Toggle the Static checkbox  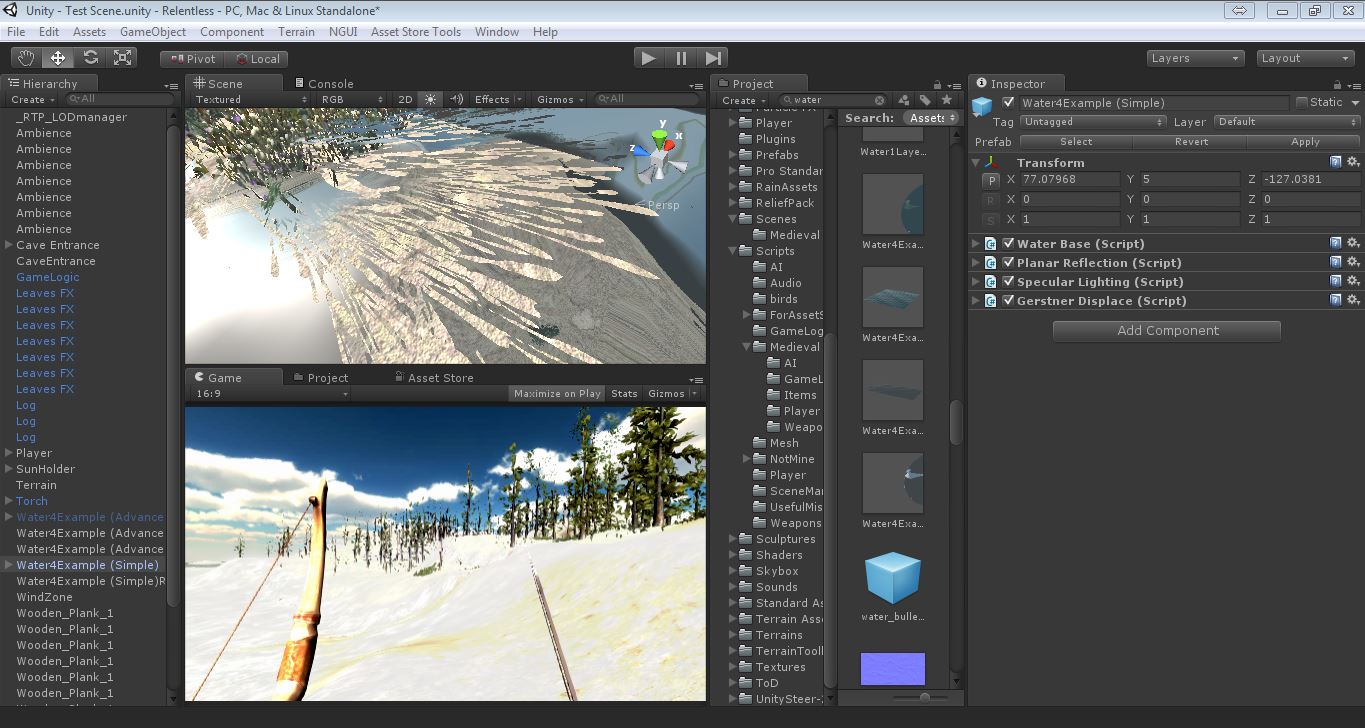pyautogui.click(x=1301, y=102)
